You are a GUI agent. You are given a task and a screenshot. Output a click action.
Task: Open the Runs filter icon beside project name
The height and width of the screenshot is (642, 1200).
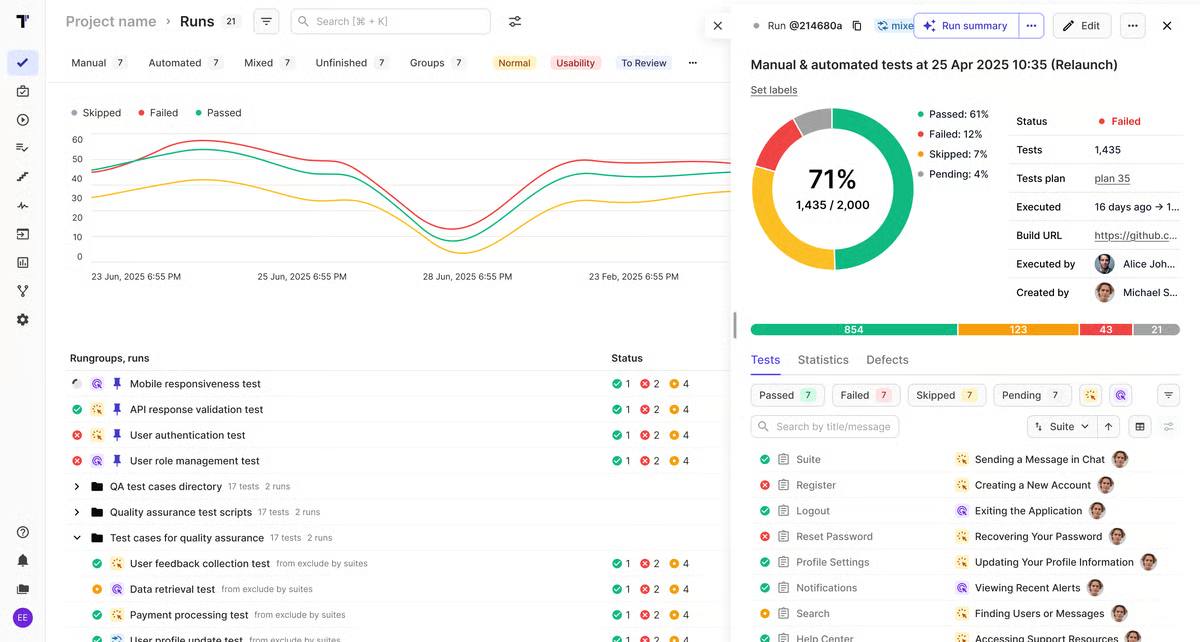point(265,21)
